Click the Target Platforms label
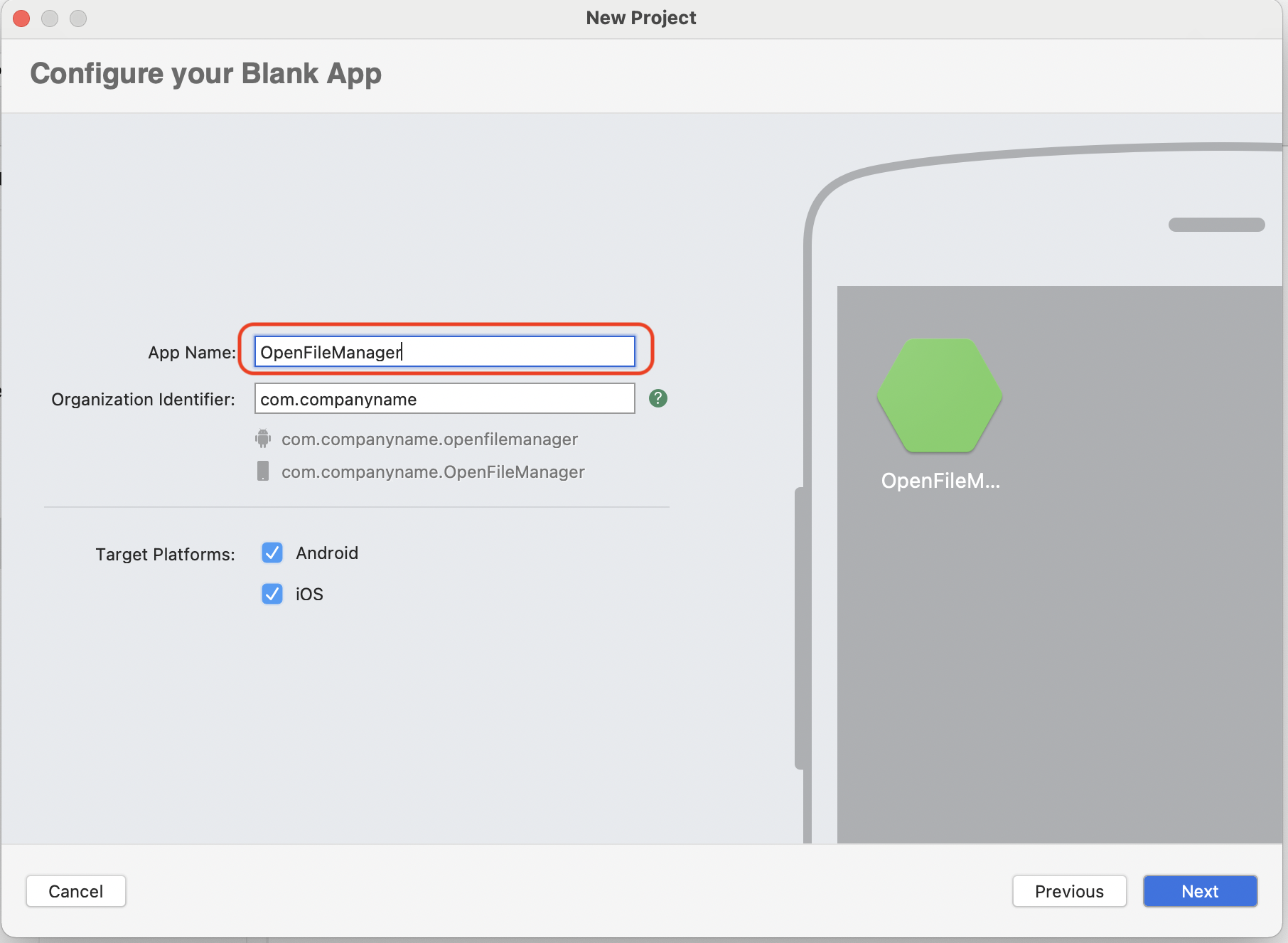1288x943 pixels. pyautogui.click(x=165, y=555)
